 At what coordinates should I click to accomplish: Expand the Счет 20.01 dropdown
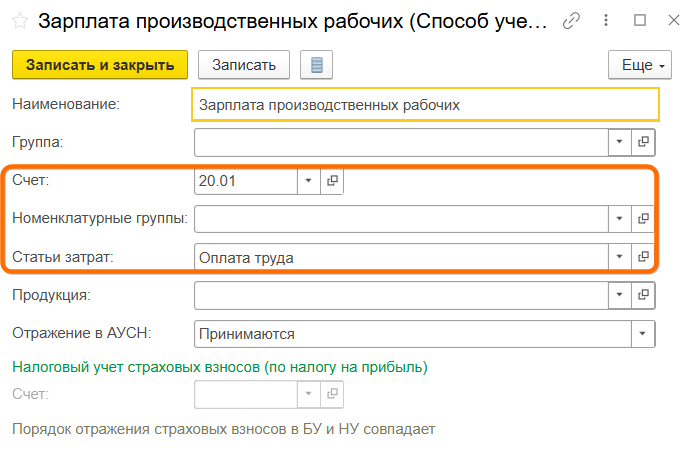308,181
